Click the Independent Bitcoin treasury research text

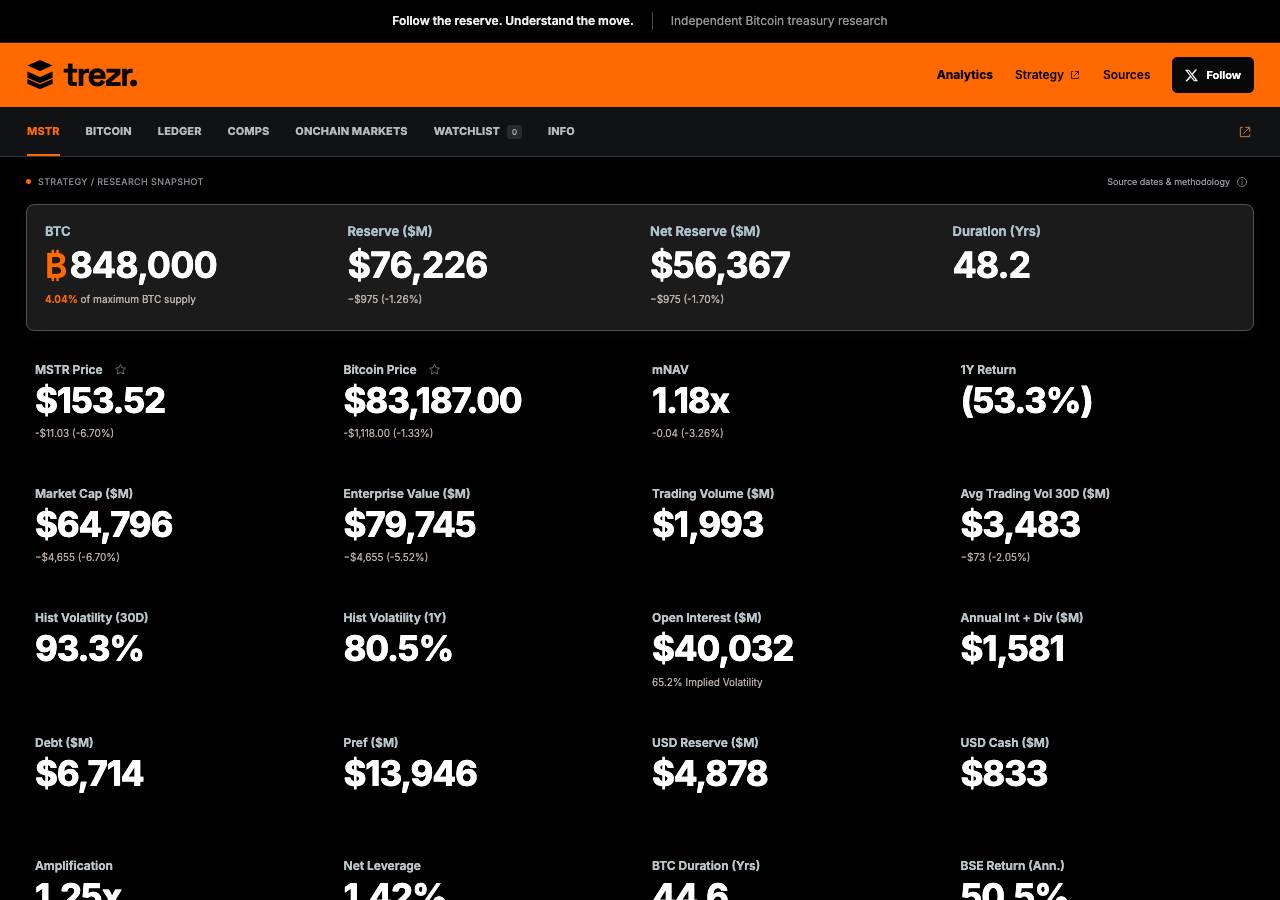coord(779,21)
